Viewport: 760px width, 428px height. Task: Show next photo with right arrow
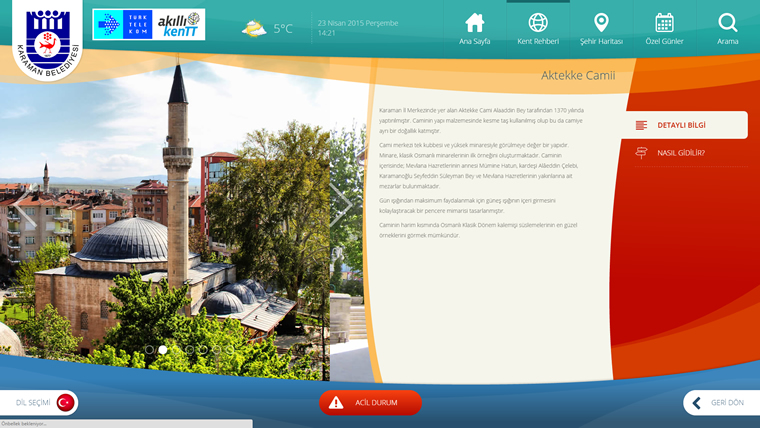[341, 206]
